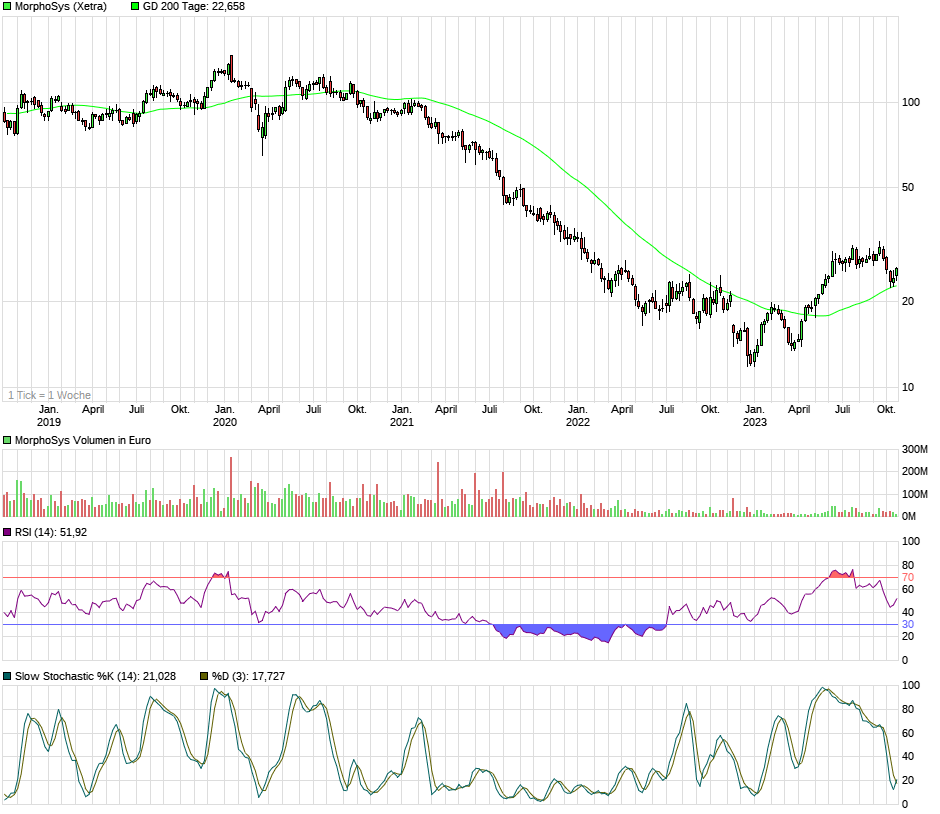Screen dimensions: 940x814
Task: Click the red 70 RSI threshold label
Action: pyautogui.click(x=907, y=577)
